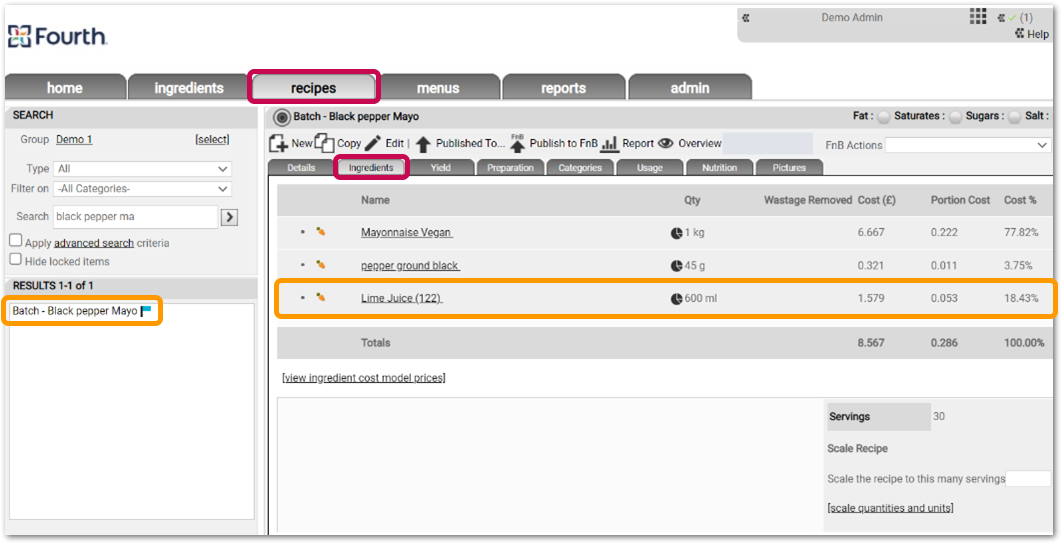The image size is (1062, 544).
Task: Switch to the Details sub-tab
Action: (301, 167)
